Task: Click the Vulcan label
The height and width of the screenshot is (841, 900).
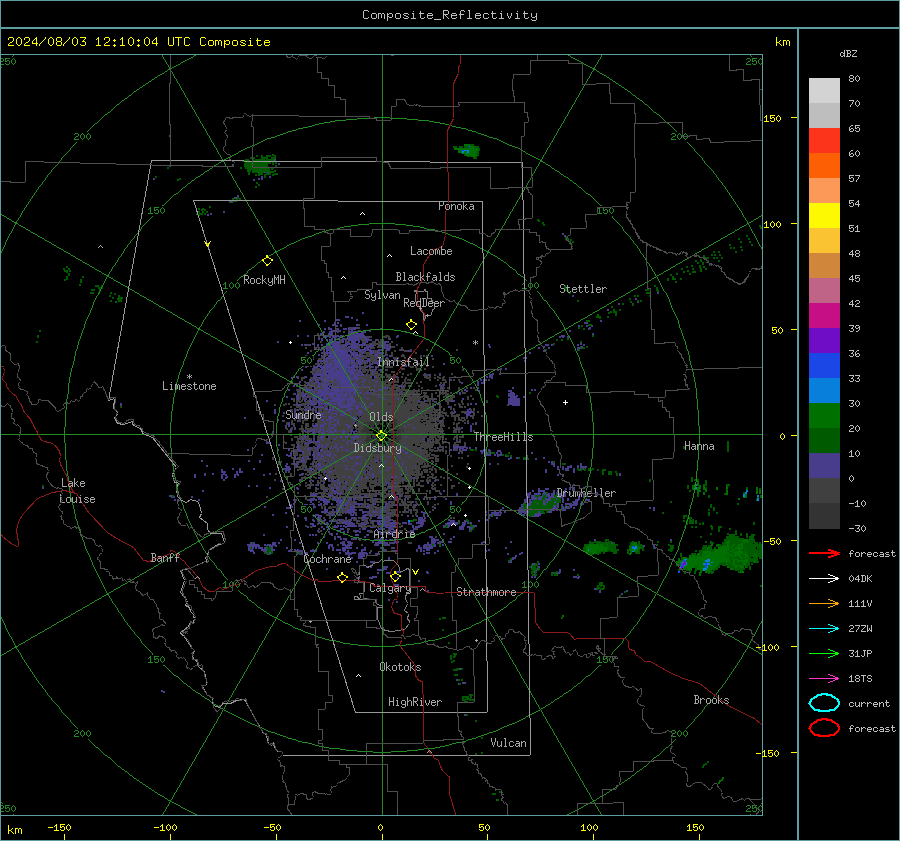Action: [508, 743]
